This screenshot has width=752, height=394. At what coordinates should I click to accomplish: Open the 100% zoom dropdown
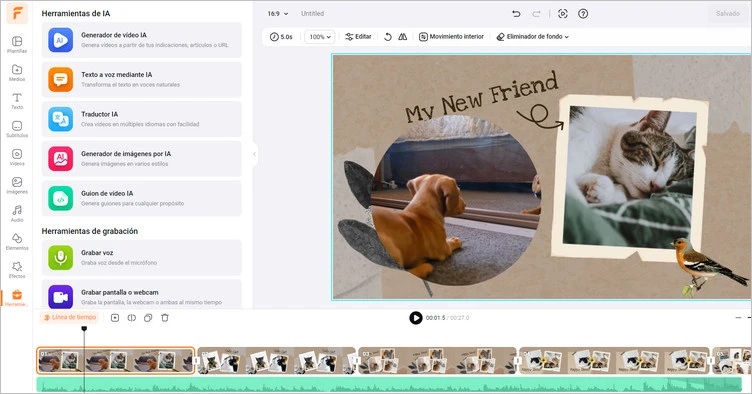point(319,36)
